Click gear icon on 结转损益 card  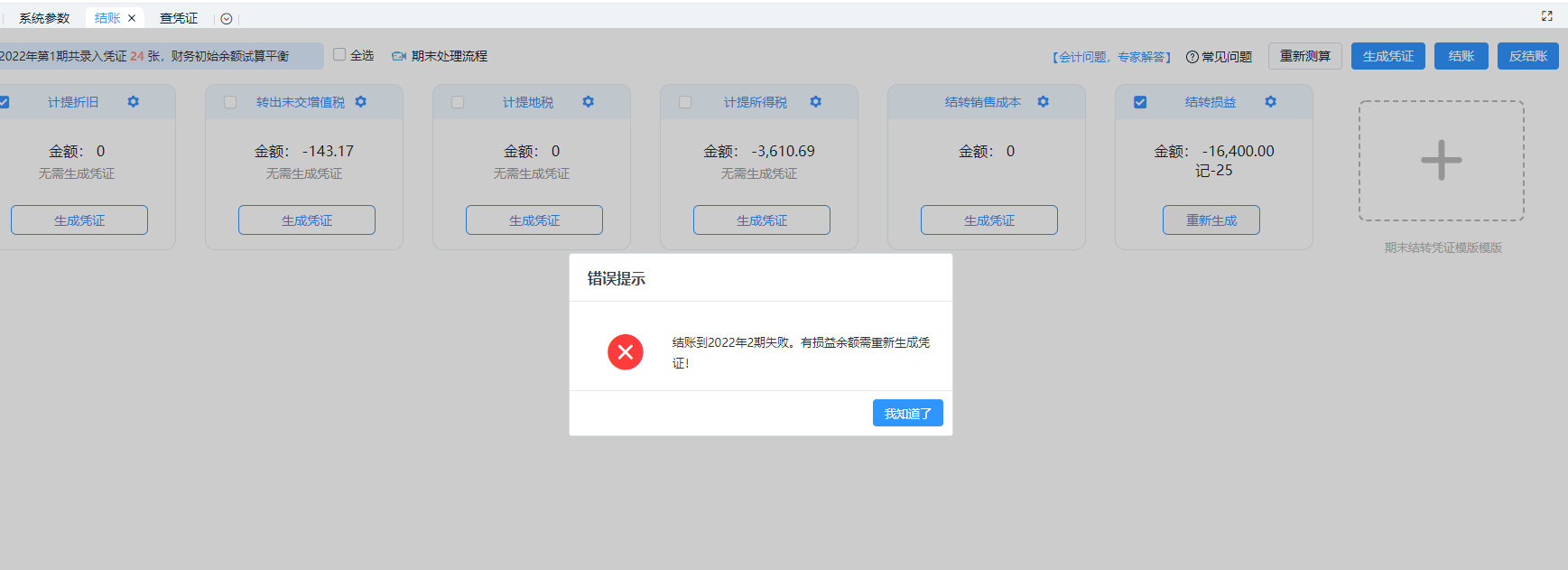point(1271,102)
